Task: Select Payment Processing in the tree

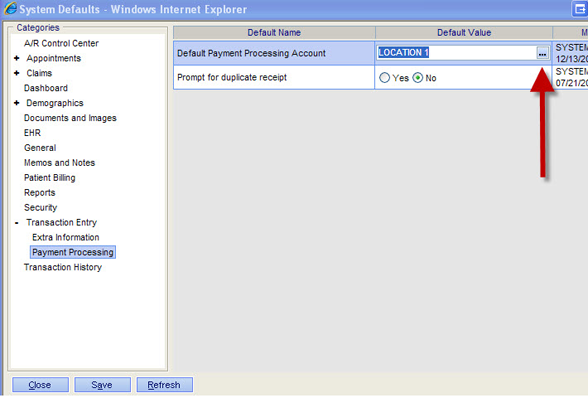Action: click(73, 252)
